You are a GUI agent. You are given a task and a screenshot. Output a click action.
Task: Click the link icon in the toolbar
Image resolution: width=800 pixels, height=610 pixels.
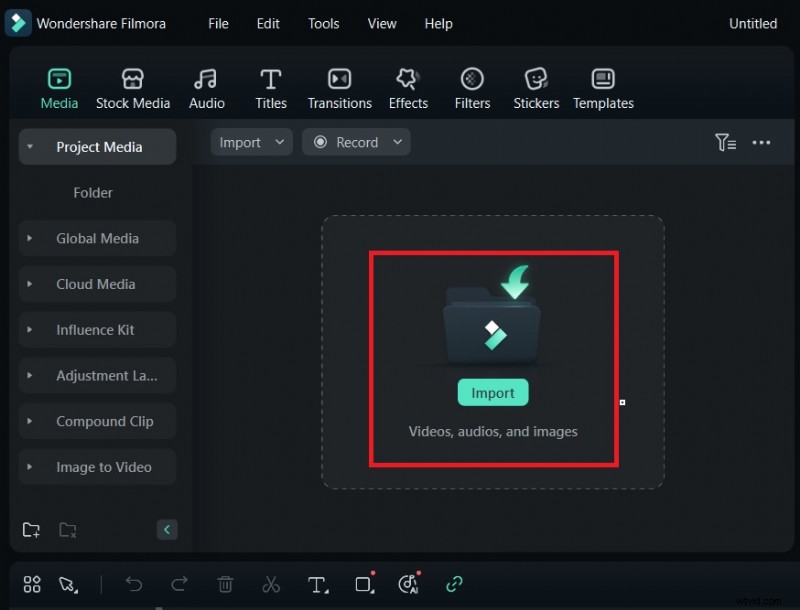coord(455,585)
